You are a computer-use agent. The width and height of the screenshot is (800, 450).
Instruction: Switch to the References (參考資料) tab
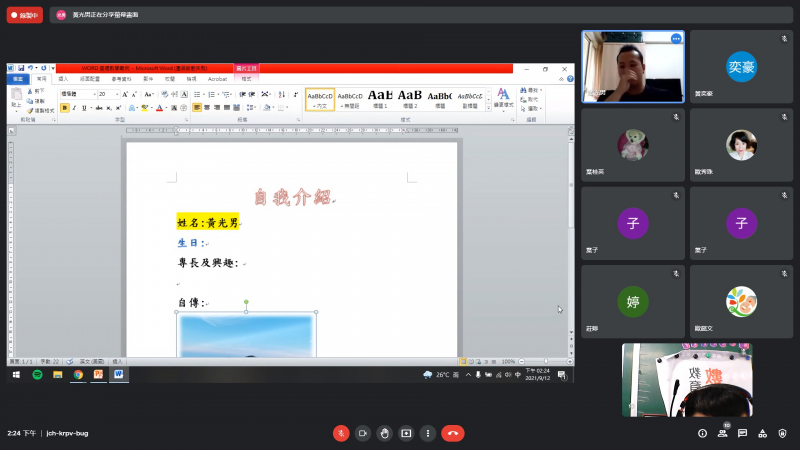[x=121, y=79]
